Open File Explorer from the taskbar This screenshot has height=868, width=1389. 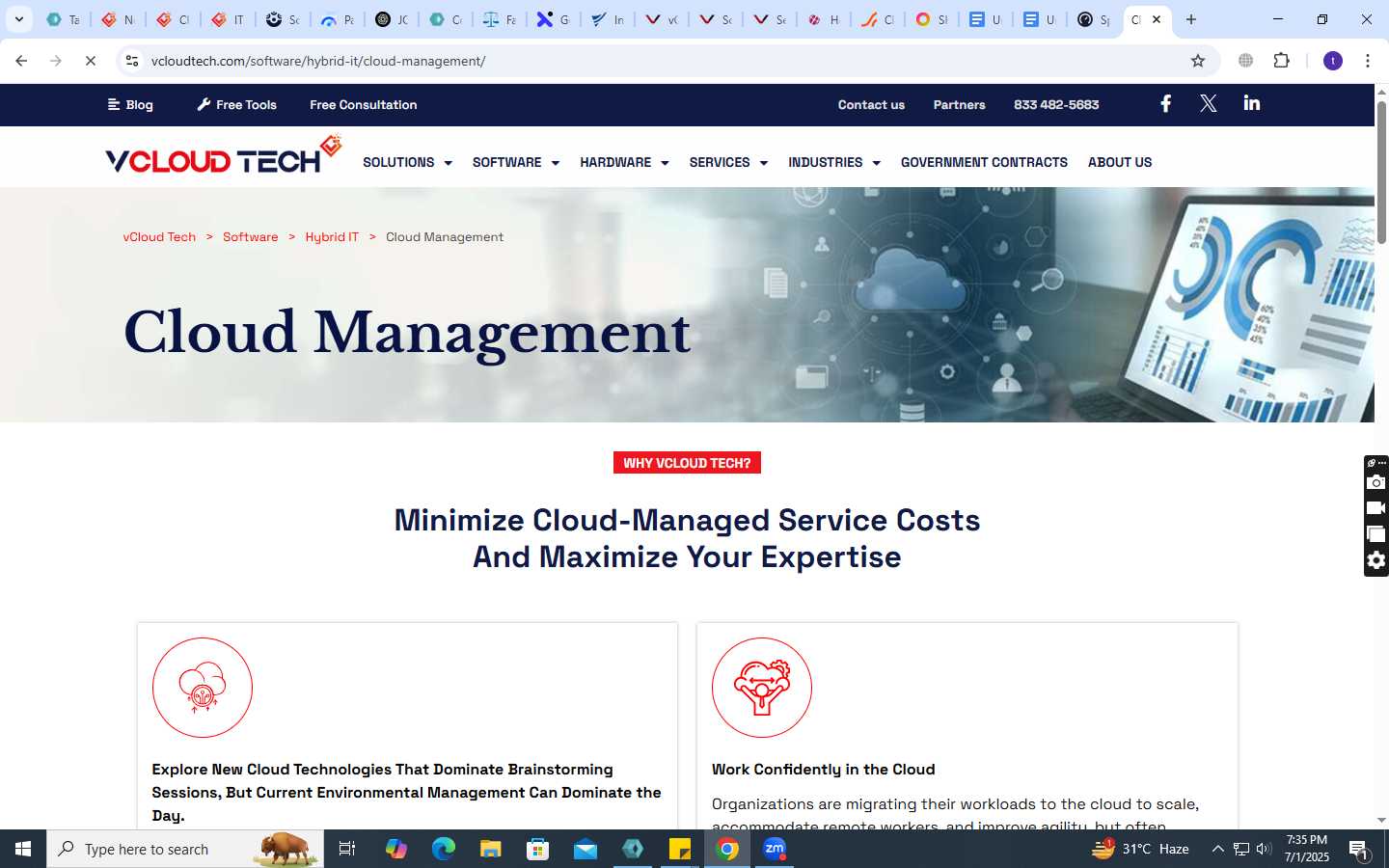tap(491, 849)
